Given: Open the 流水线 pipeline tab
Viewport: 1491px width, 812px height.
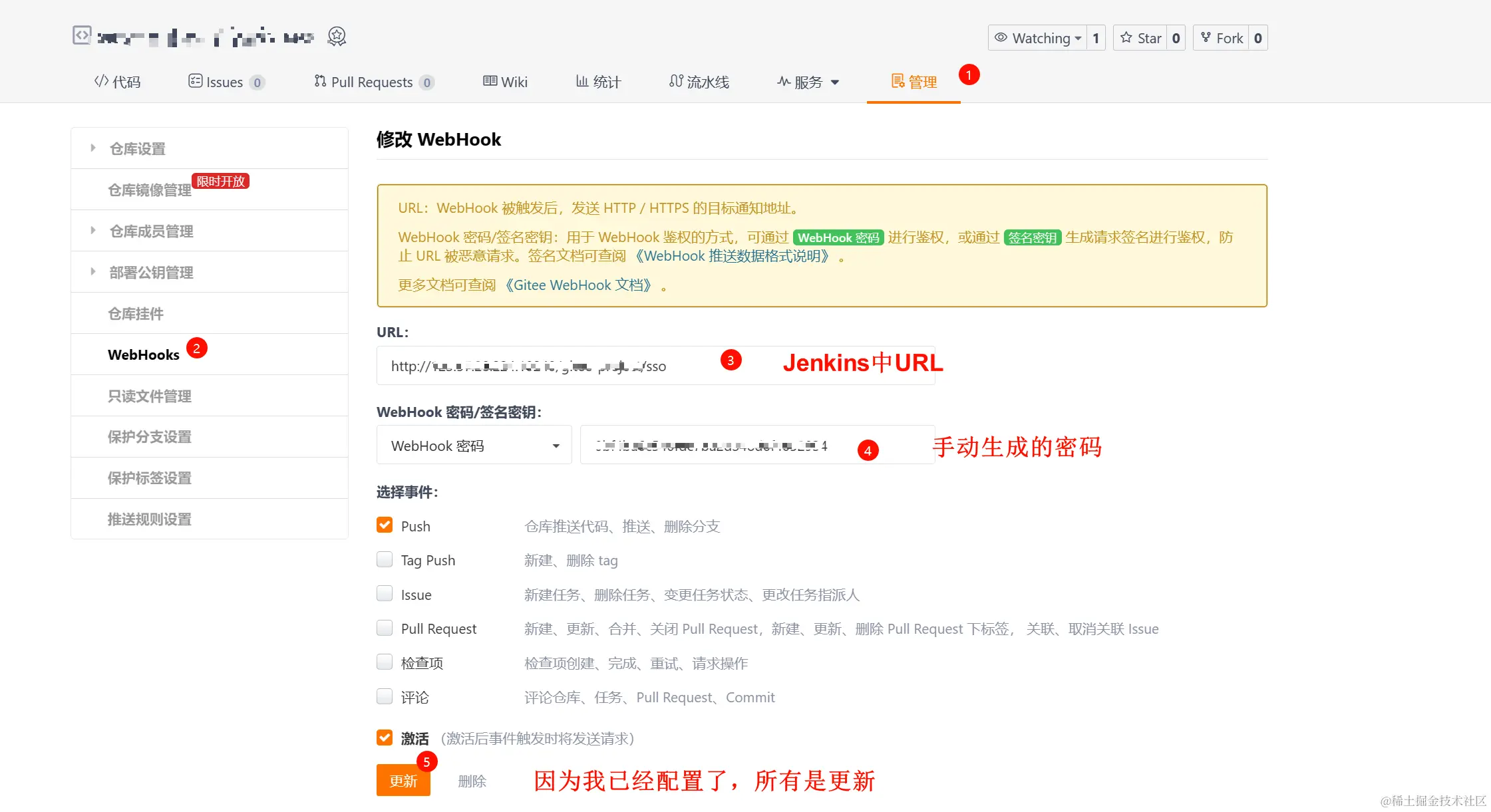Looking at the screenshot, I should [699, 82].
